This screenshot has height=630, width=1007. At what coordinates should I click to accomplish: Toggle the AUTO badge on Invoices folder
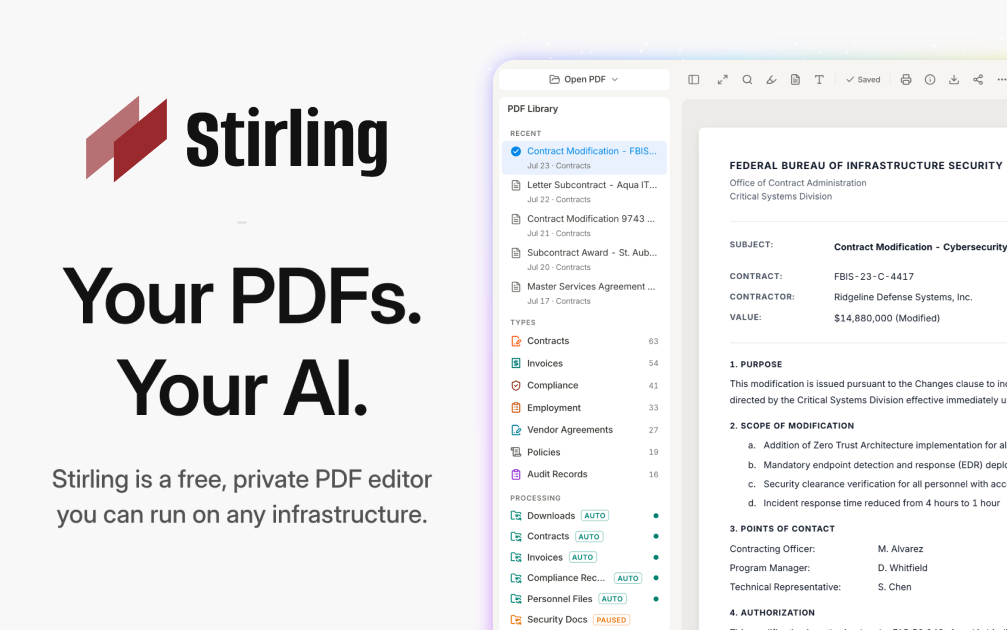pyautogui.click(x=582, y=557)
